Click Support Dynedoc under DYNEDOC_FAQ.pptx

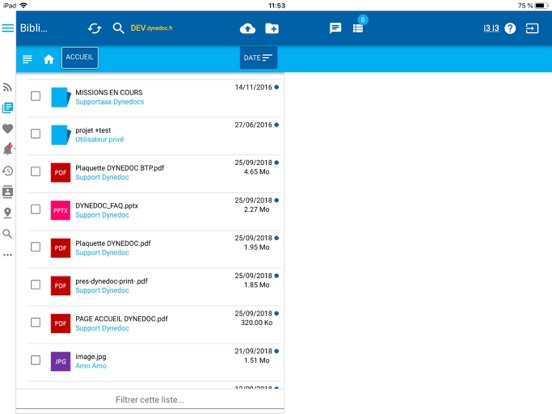[102, 215]
